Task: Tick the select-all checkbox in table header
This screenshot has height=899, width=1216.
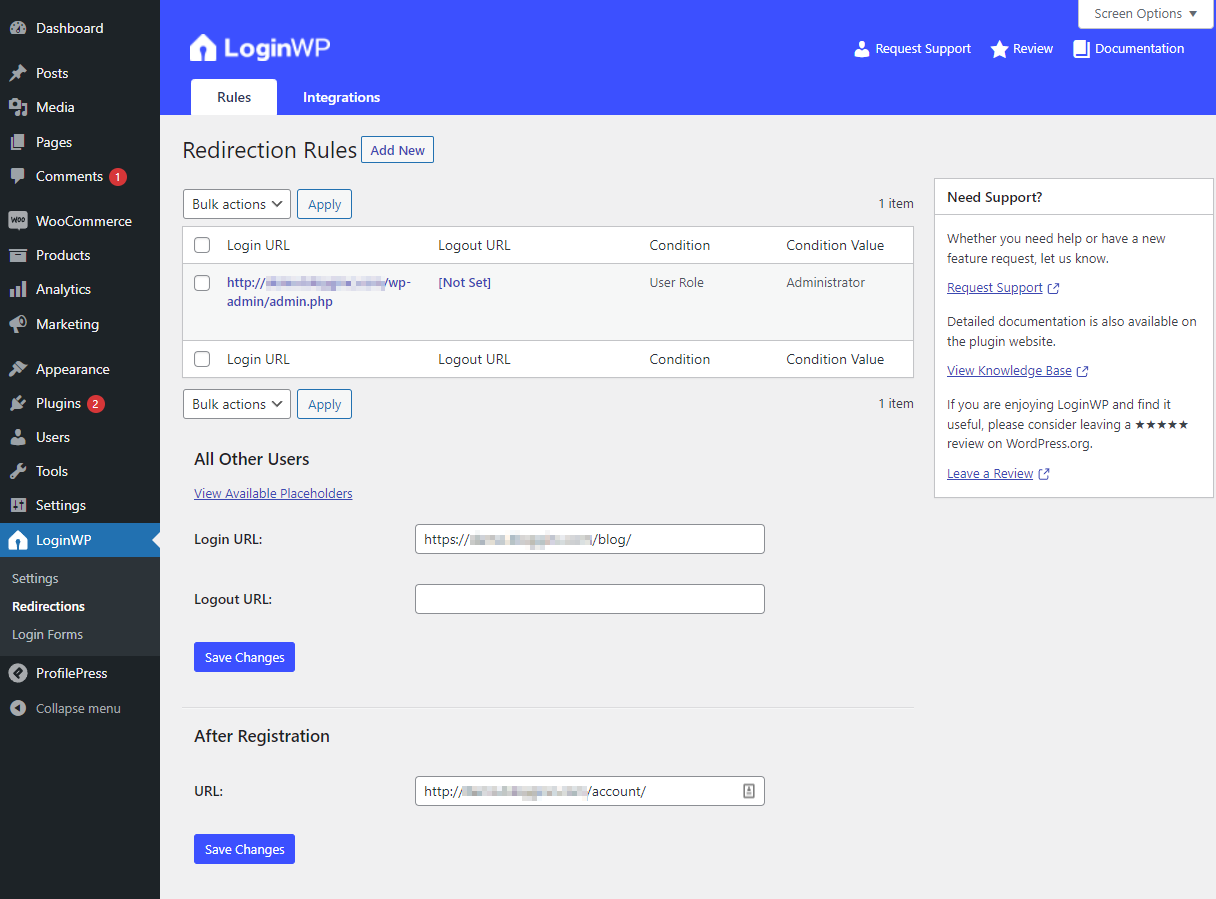Action: (x=202, y=245)
